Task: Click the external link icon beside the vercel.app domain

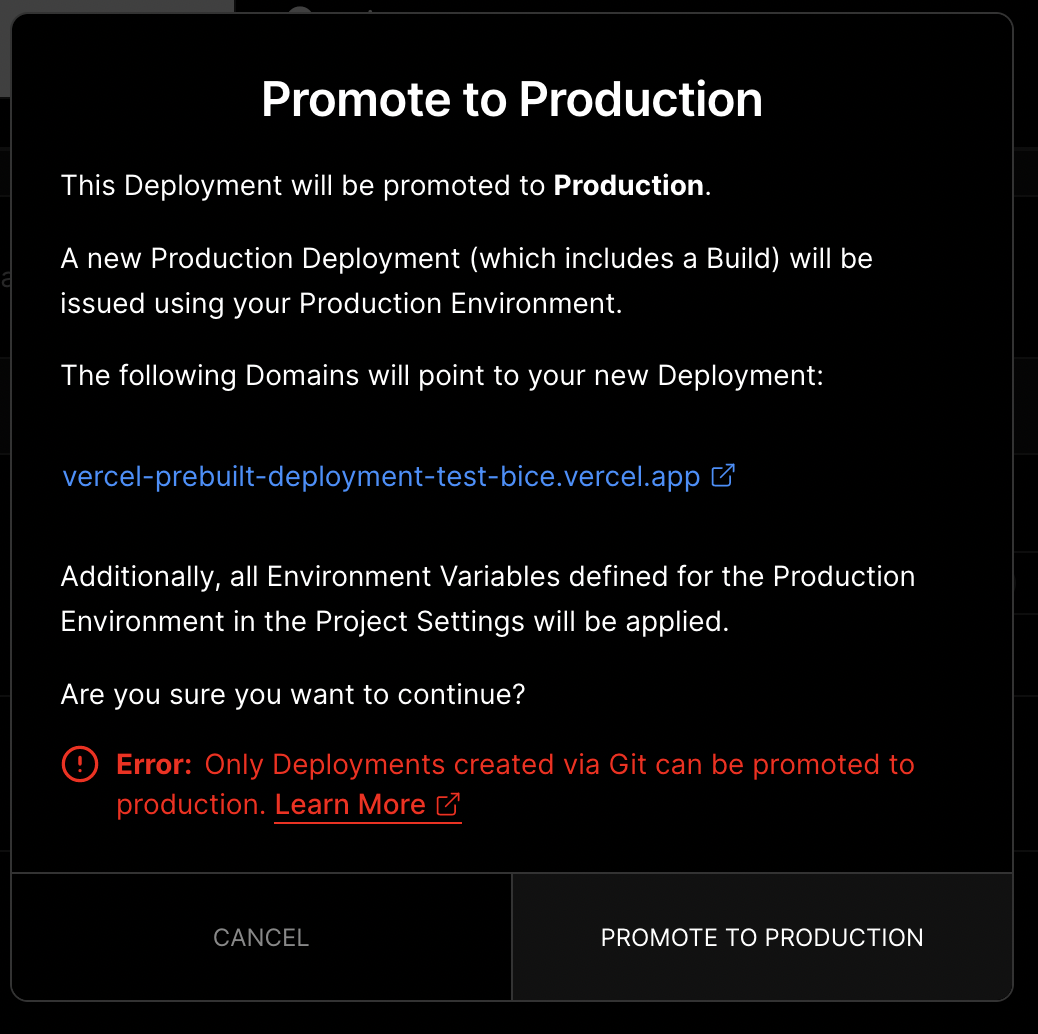Action: [723, 476]
